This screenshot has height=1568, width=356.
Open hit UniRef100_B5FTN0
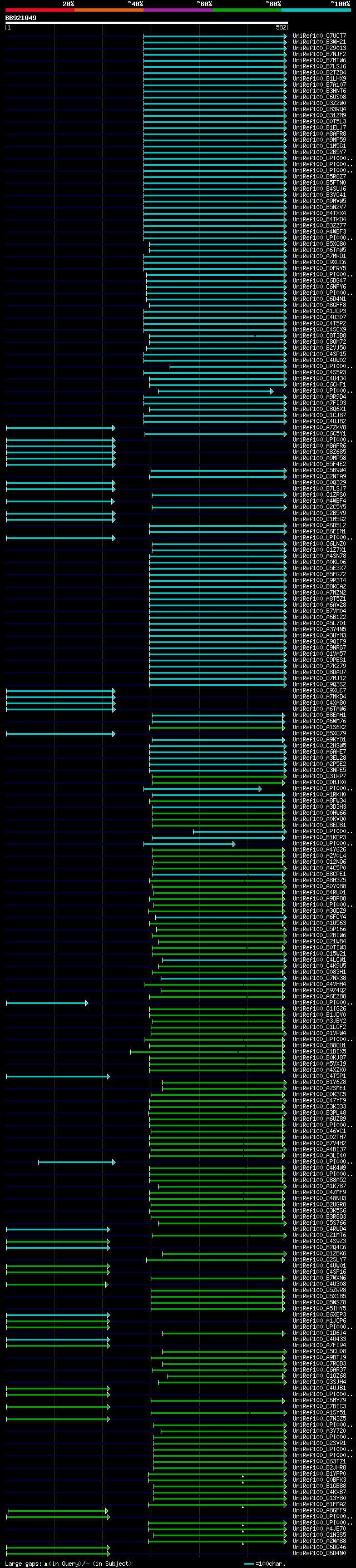coord(319,182)
